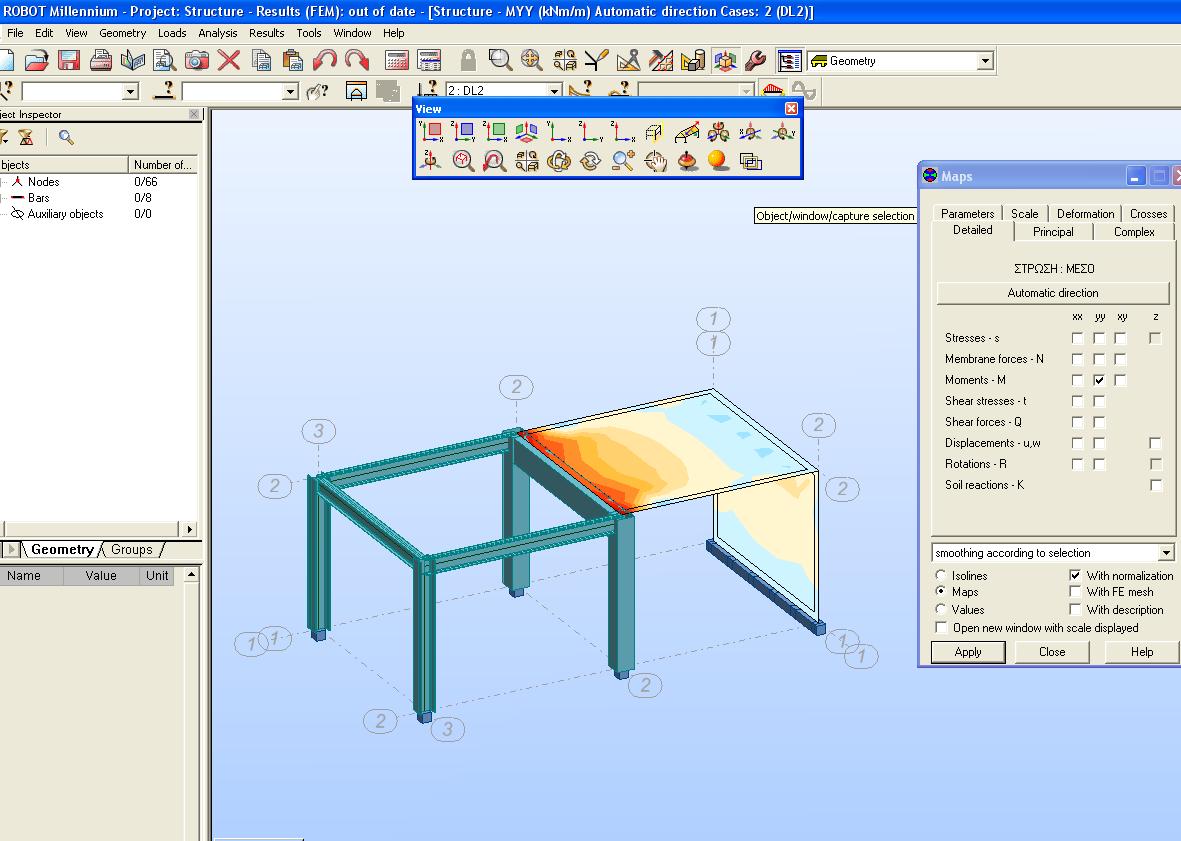Open the smoothing according to selection dropdown
The image size is (1181, 841).
pyautogui.click(x=1166, y=553)
